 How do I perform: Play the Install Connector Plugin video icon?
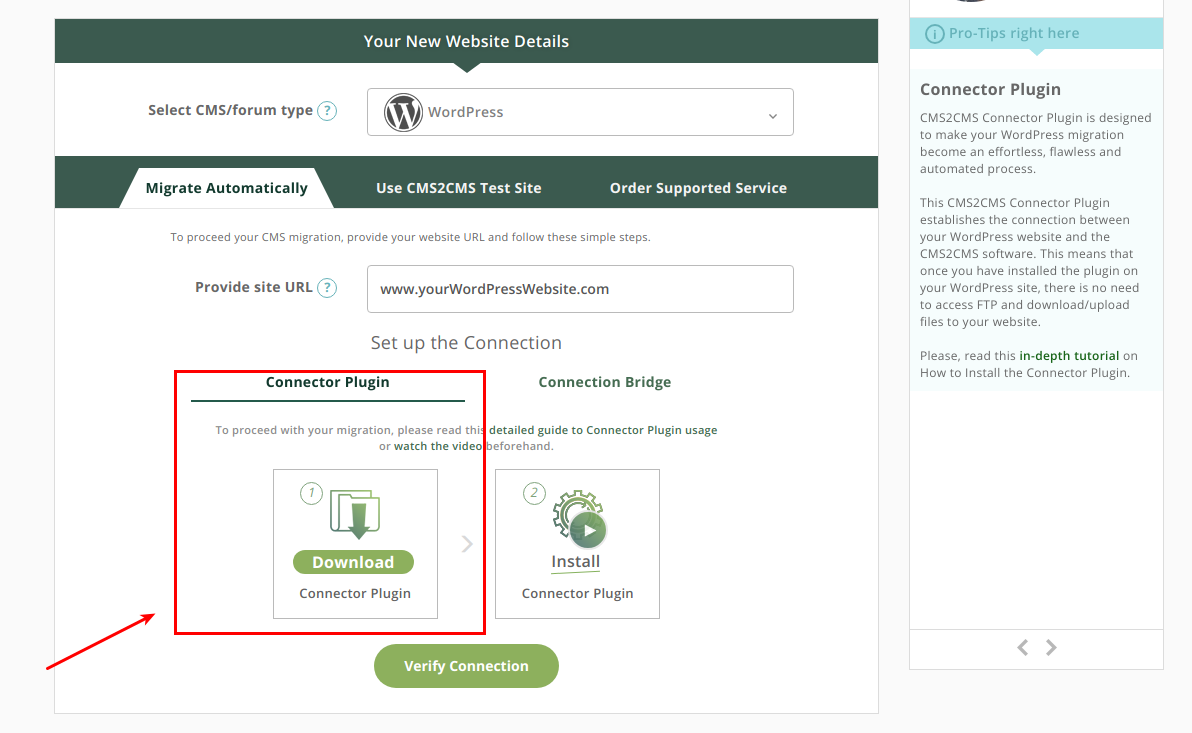pyautogui.click(x=588, y=530)
